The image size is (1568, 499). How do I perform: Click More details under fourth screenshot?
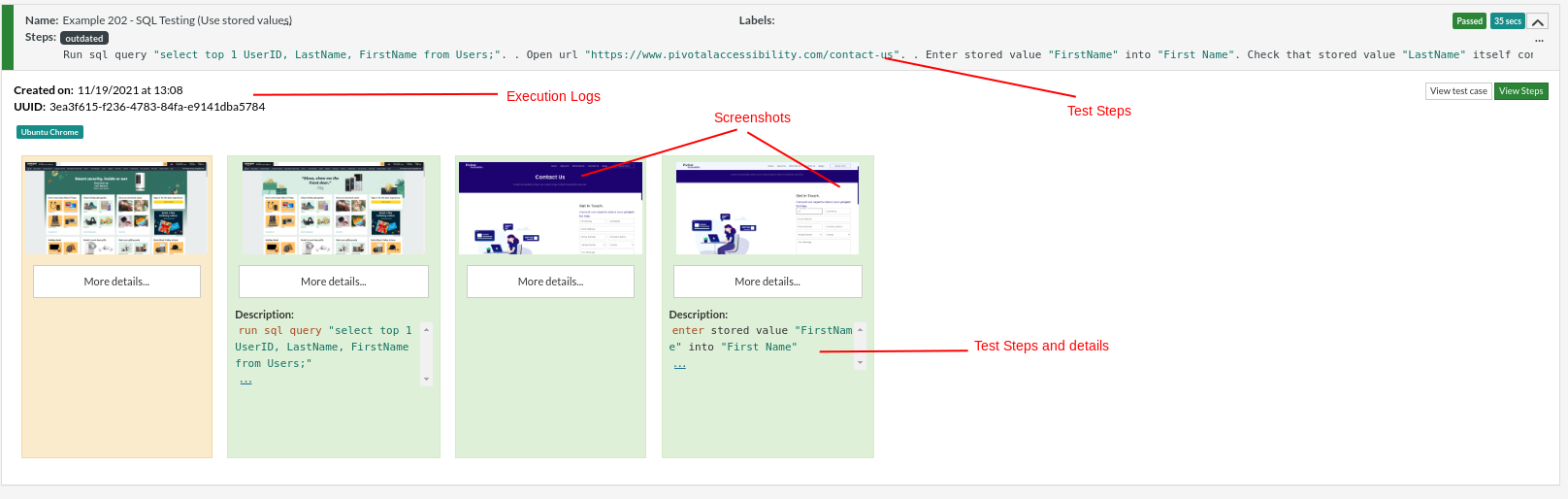pyautogui.click(x=768, y=282)
